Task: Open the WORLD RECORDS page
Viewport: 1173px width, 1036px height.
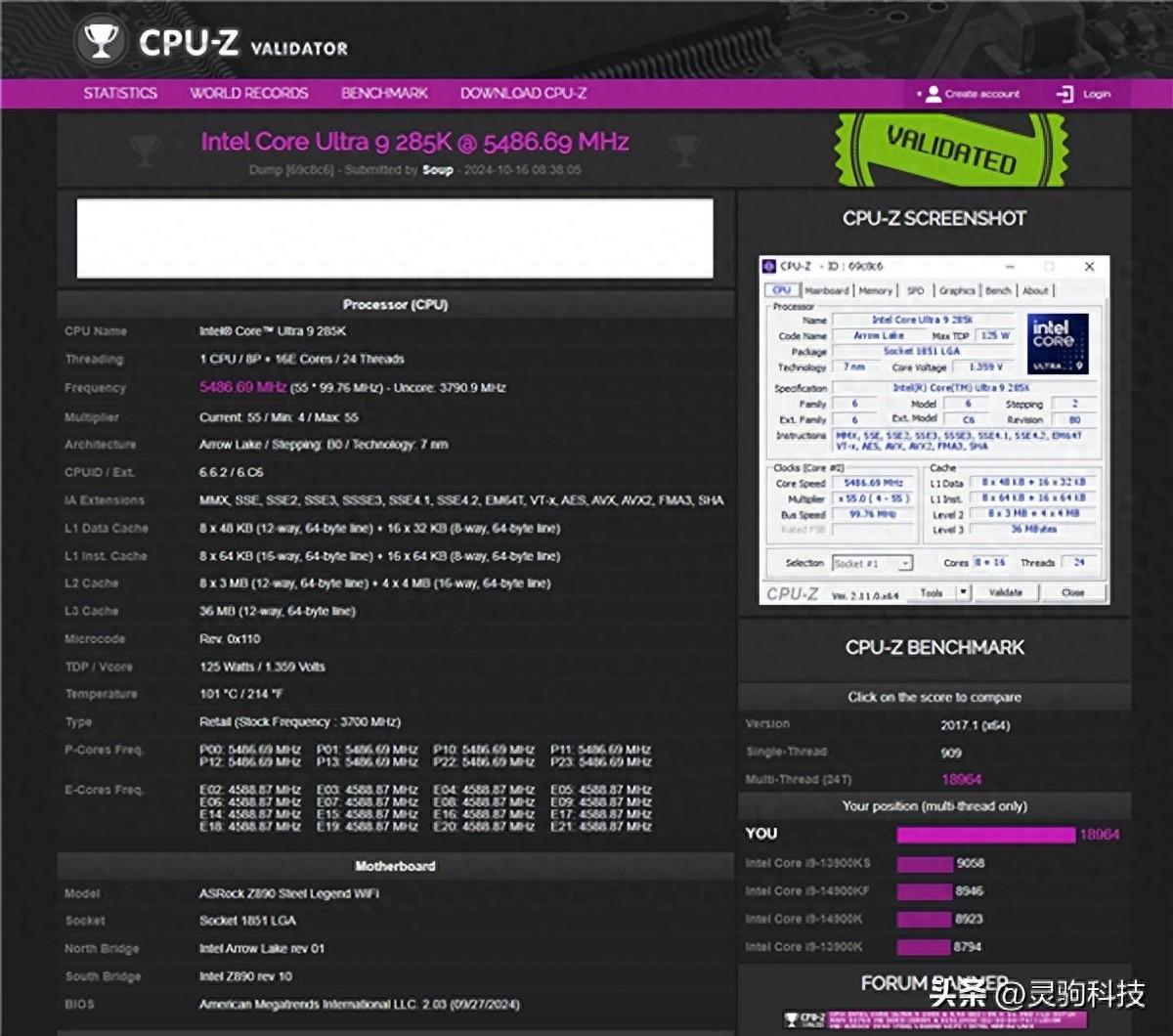Action: 248,93
